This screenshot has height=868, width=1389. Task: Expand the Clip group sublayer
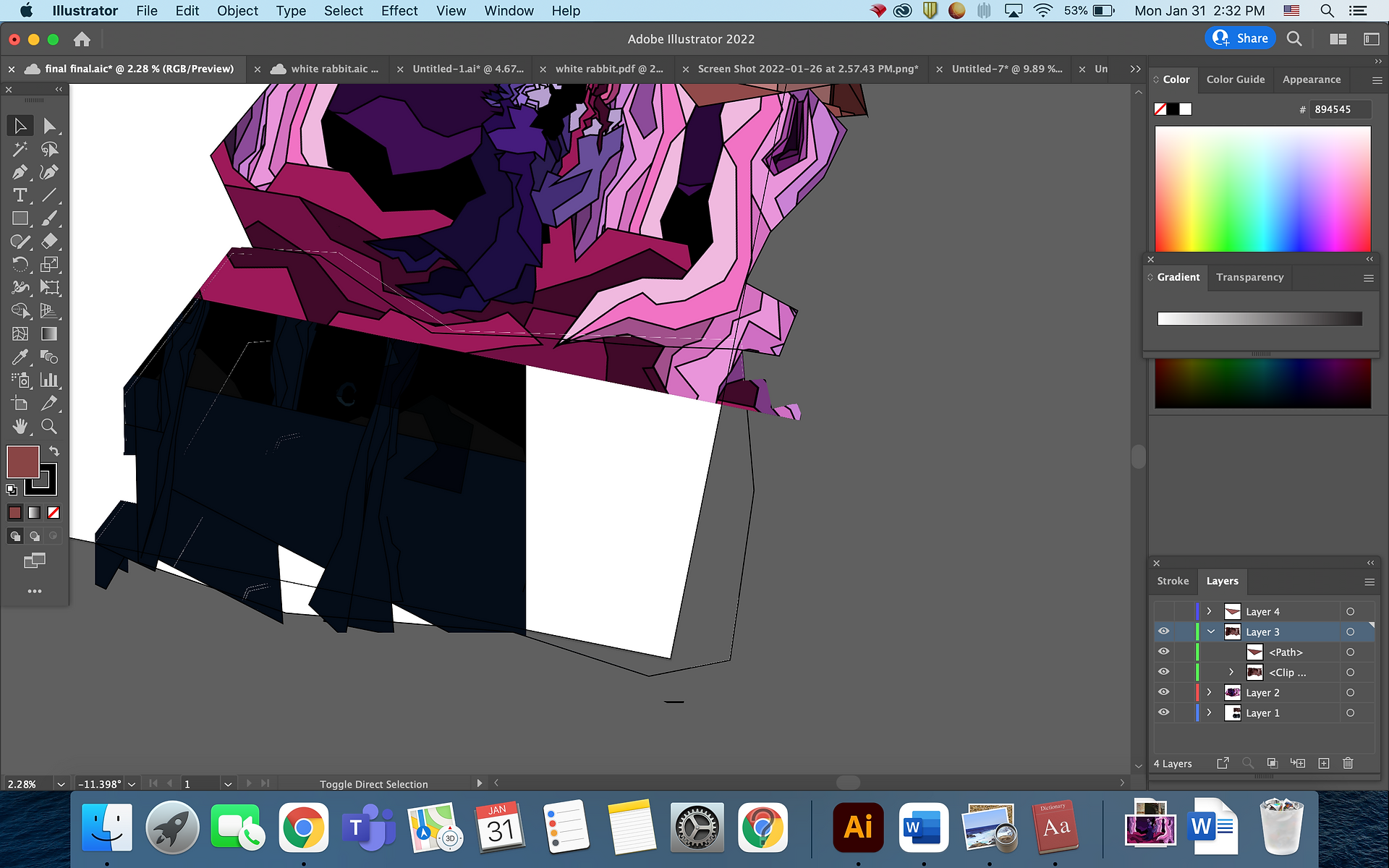(x=1231, y=672)
